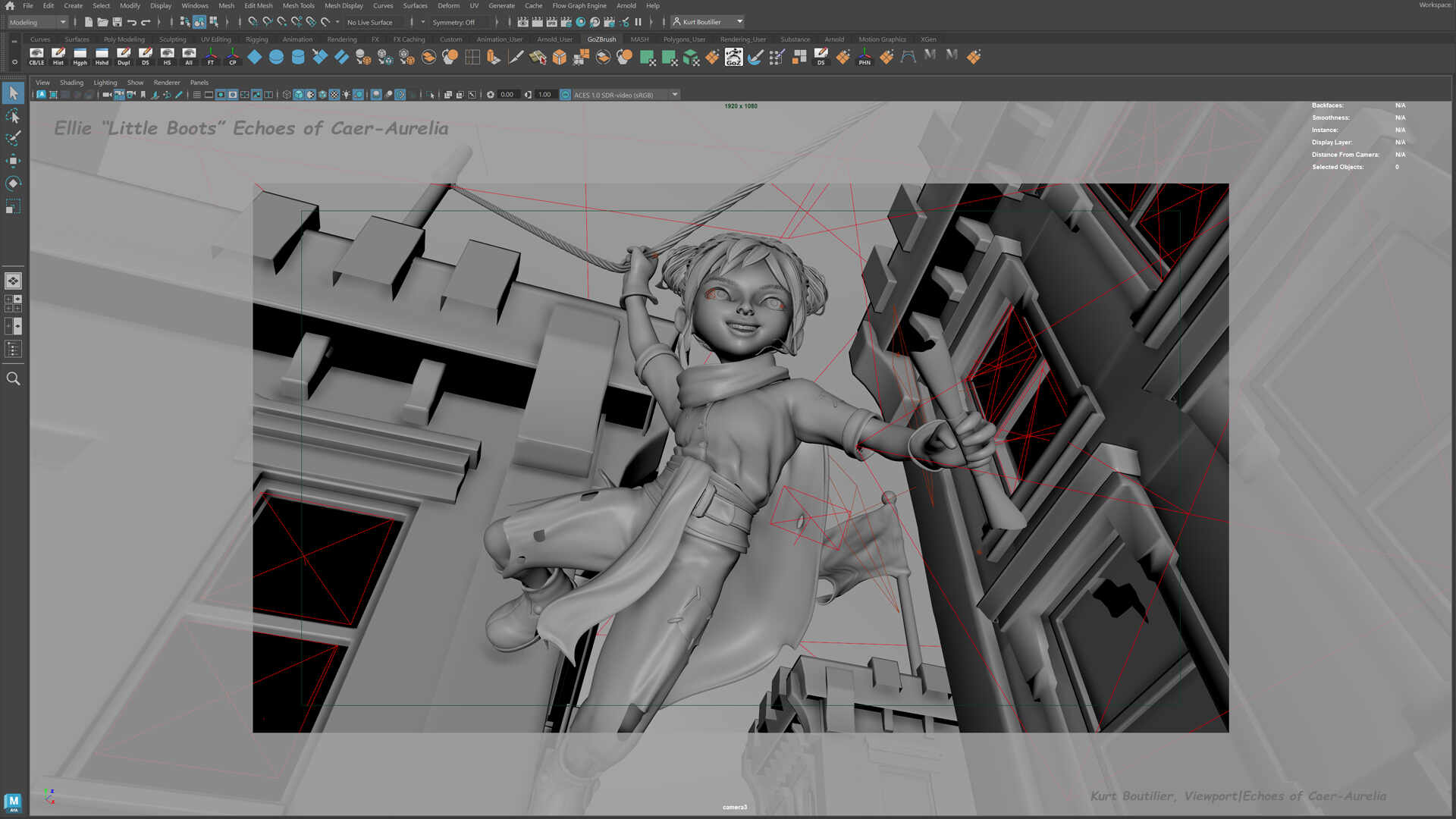This screenshot has height=819, width=1456.
Task: Select the GoZ export icon on the GoZBrush shelf
Action: tap(733, 56)
